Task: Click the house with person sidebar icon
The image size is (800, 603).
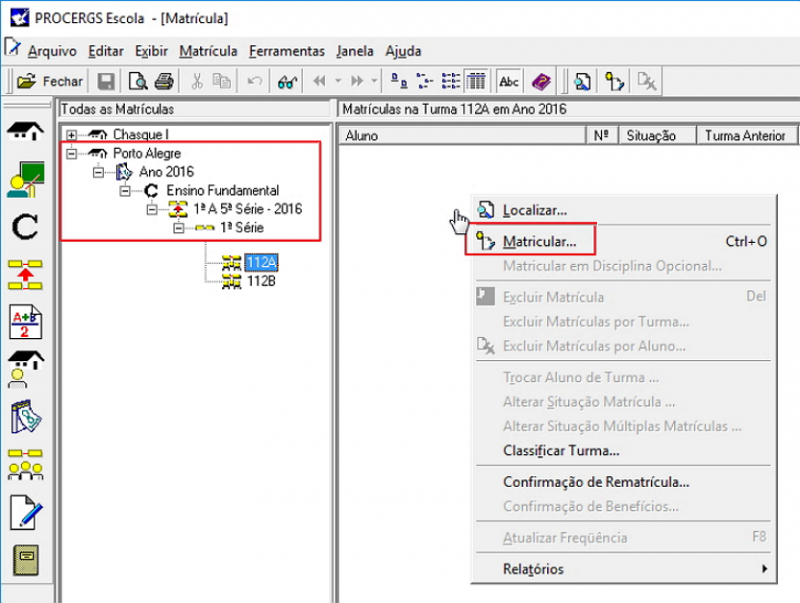Action: [x=26, y=369]
